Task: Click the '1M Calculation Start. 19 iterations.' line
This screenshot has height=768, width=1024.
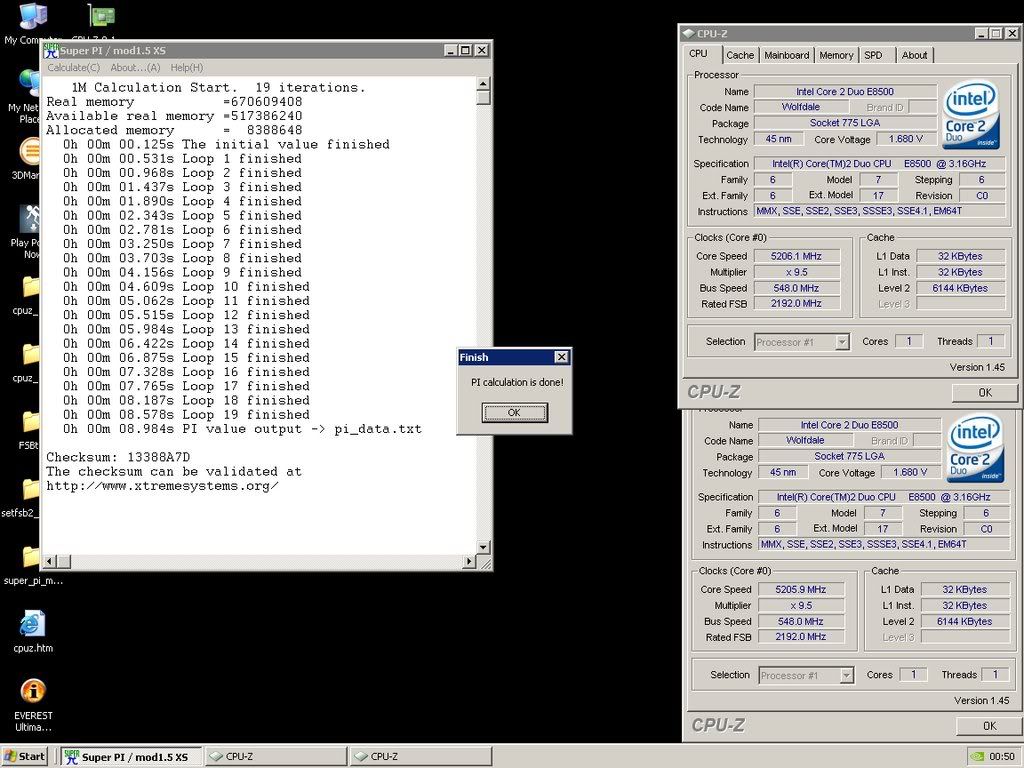Action: (x=218, y=88)
